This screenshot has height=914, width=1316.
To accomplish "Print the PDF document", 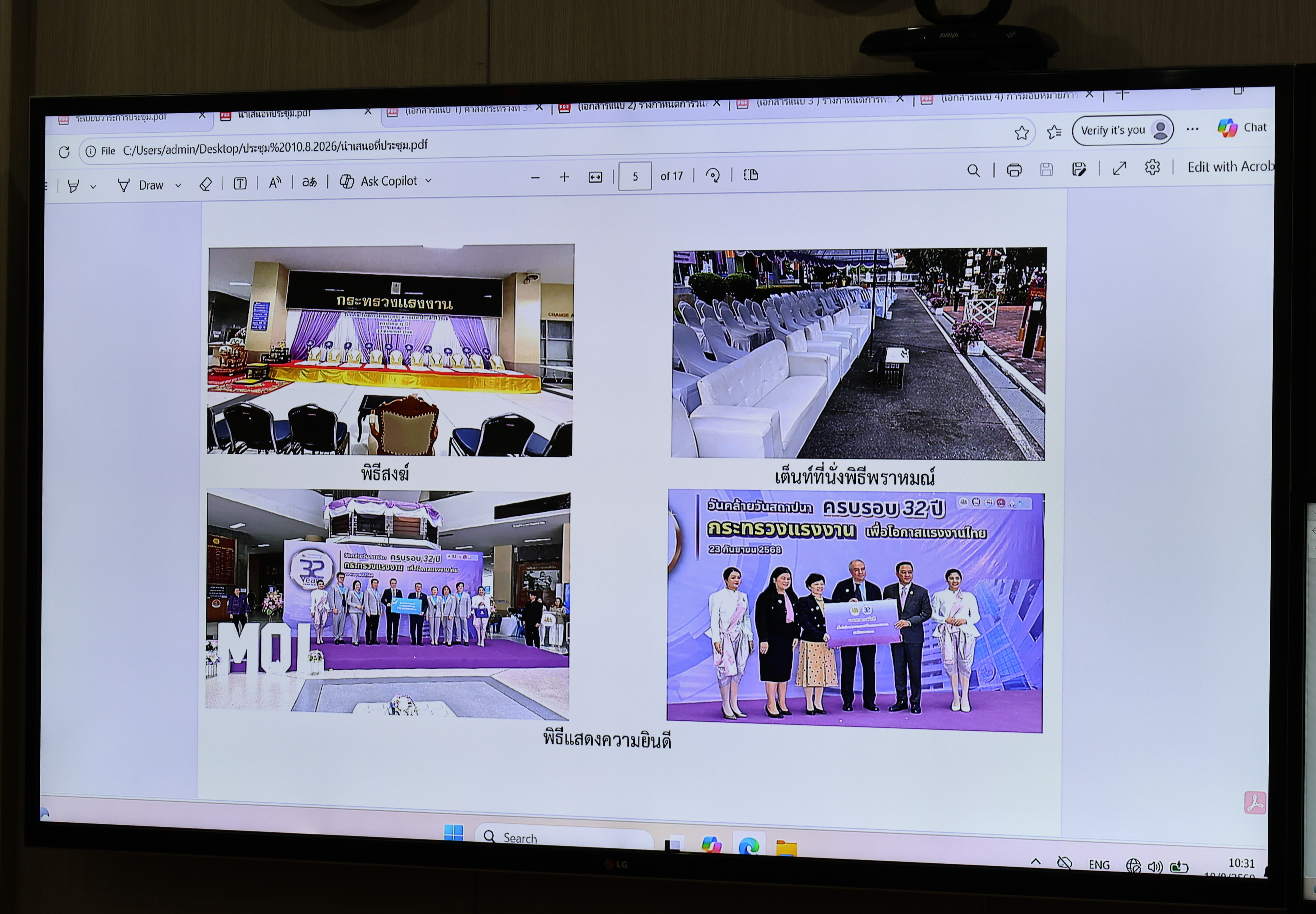I will pyautogui.click(x=1014, y=170).
